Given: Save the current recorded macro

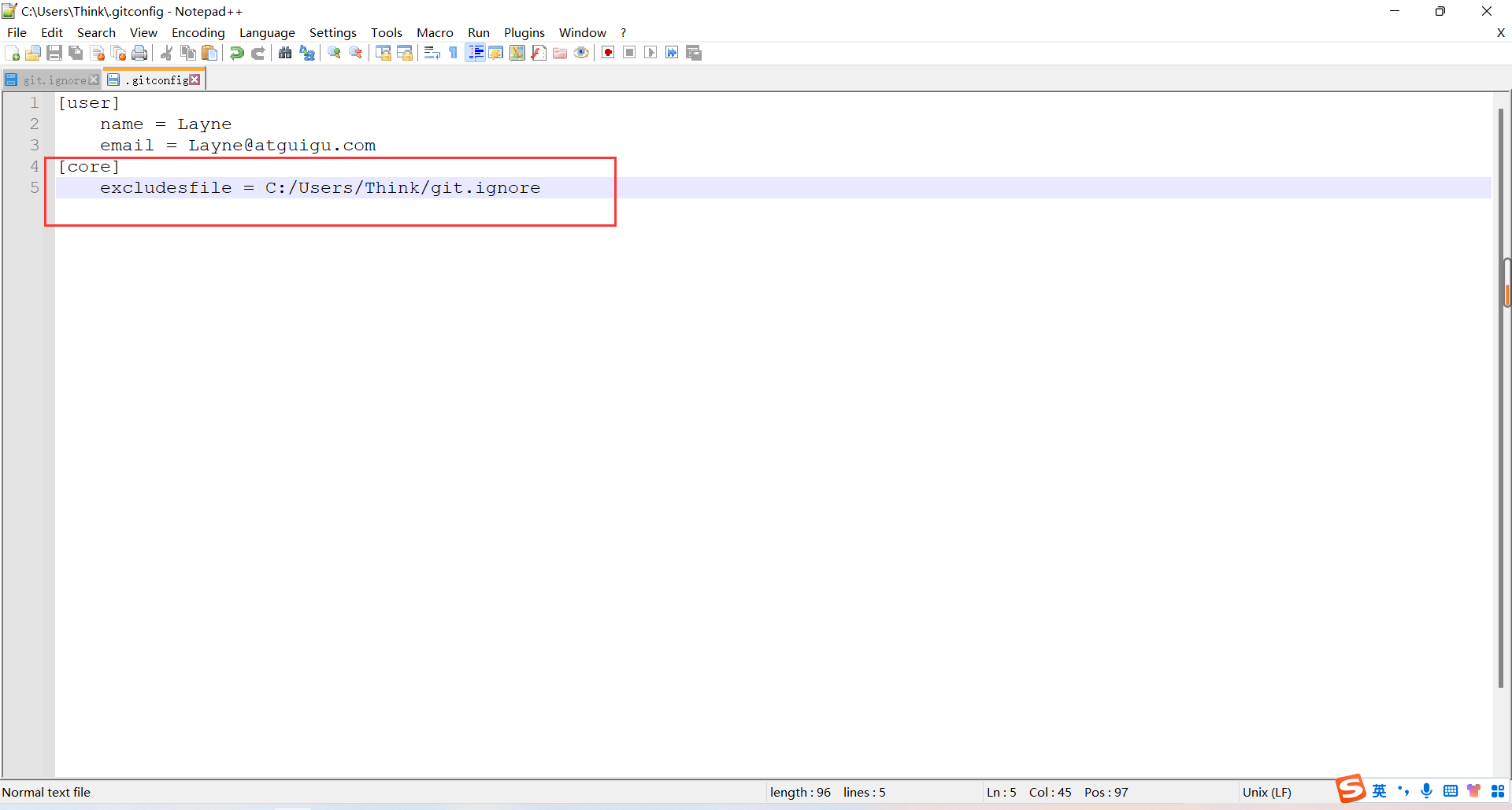Looking at the screenshot, I should 693,53.
